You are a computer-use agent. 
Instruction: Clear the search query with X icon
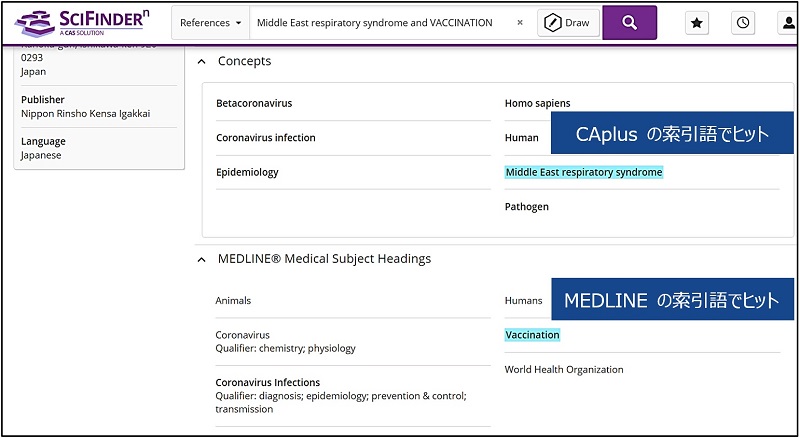520,23
